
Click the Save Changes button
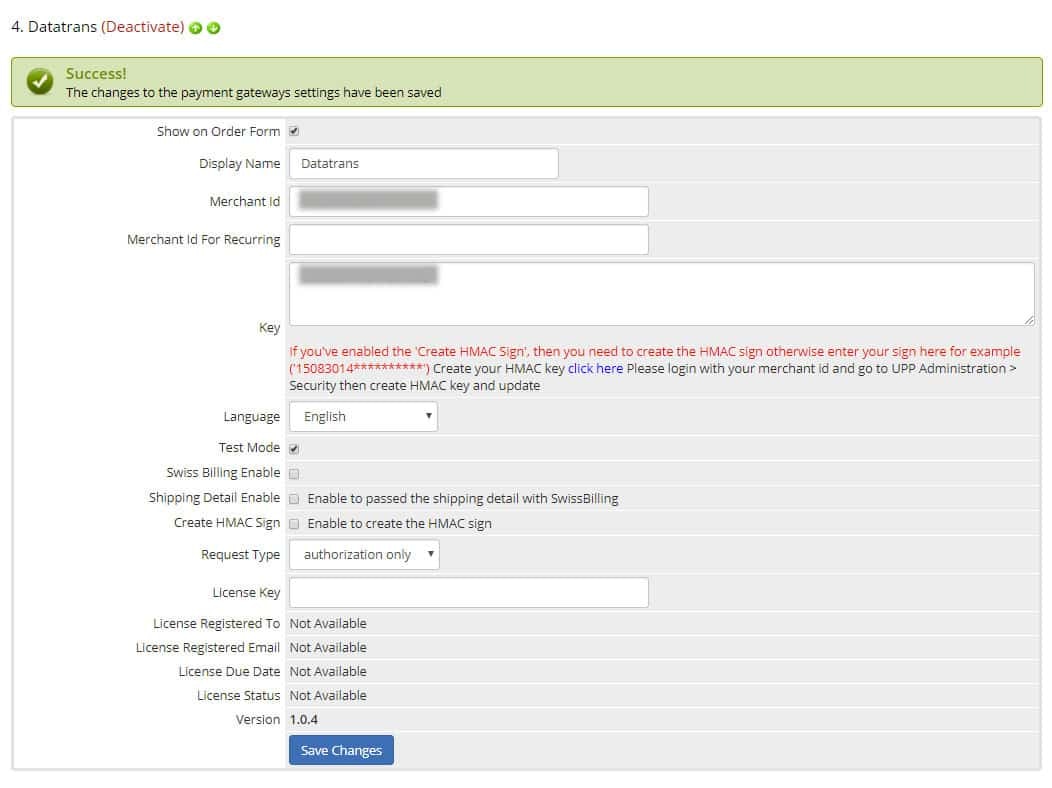(x=341, y=750)
